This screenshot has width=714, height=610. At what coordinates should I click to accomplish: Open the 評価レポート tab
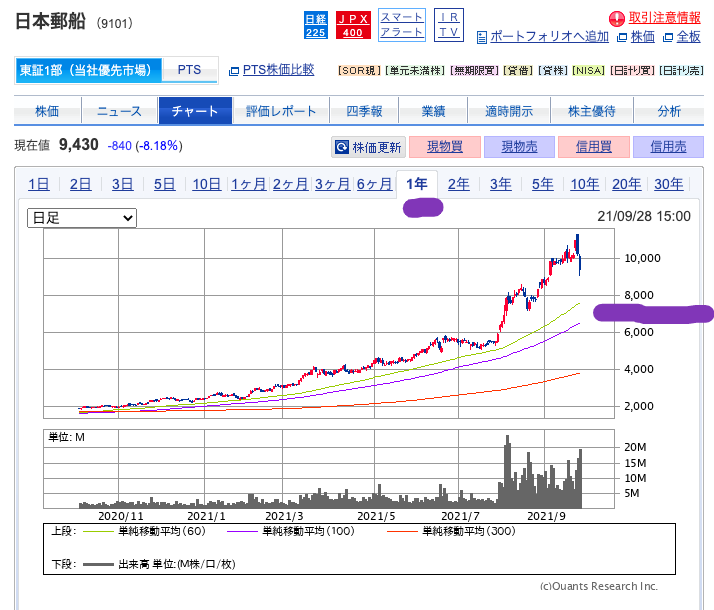click(281, 111)
